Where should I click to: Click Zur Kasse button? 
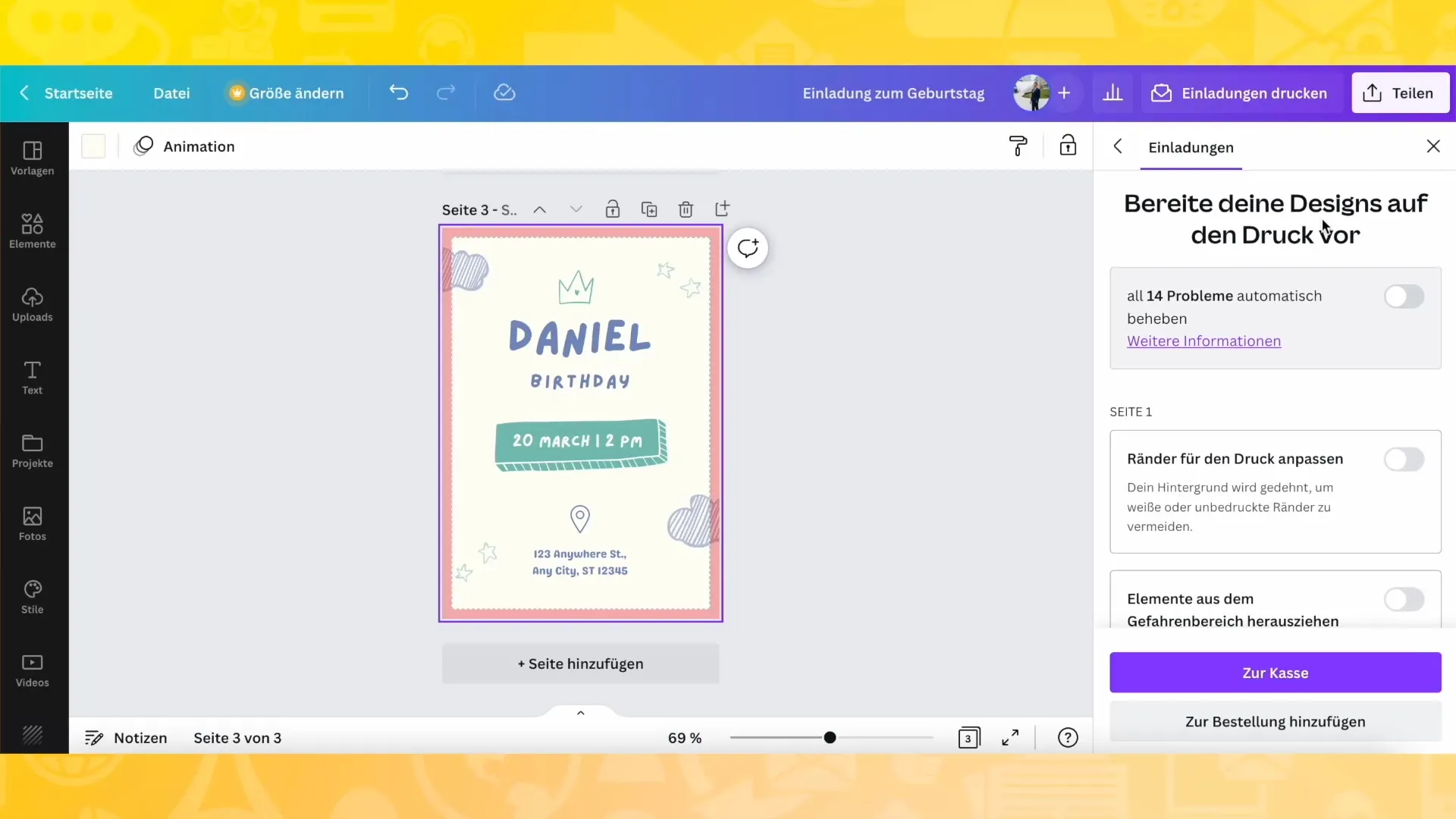tap(1275, 673)
